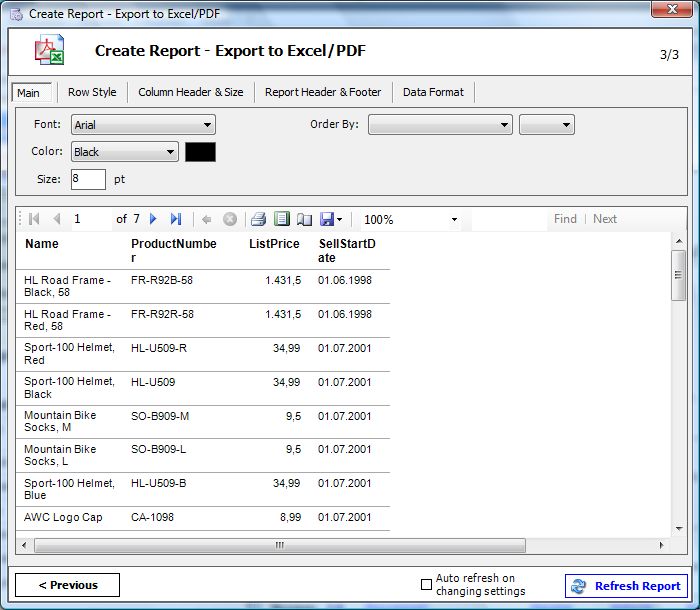Click the scroll right arrow
Viewport: 700px width, 610px height.
coord(662,545)
